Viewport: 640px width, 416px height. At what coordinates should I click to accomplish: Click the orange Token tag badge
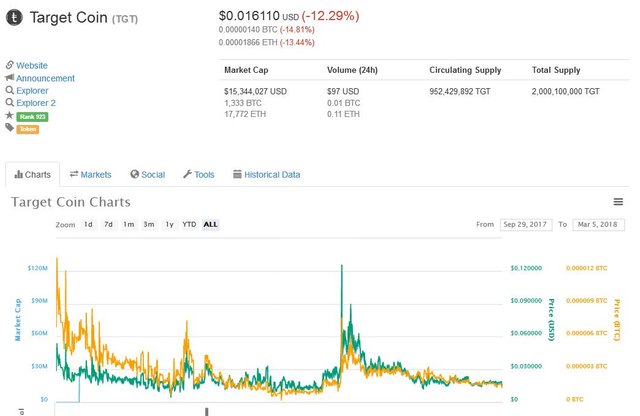tap(28, 129)
